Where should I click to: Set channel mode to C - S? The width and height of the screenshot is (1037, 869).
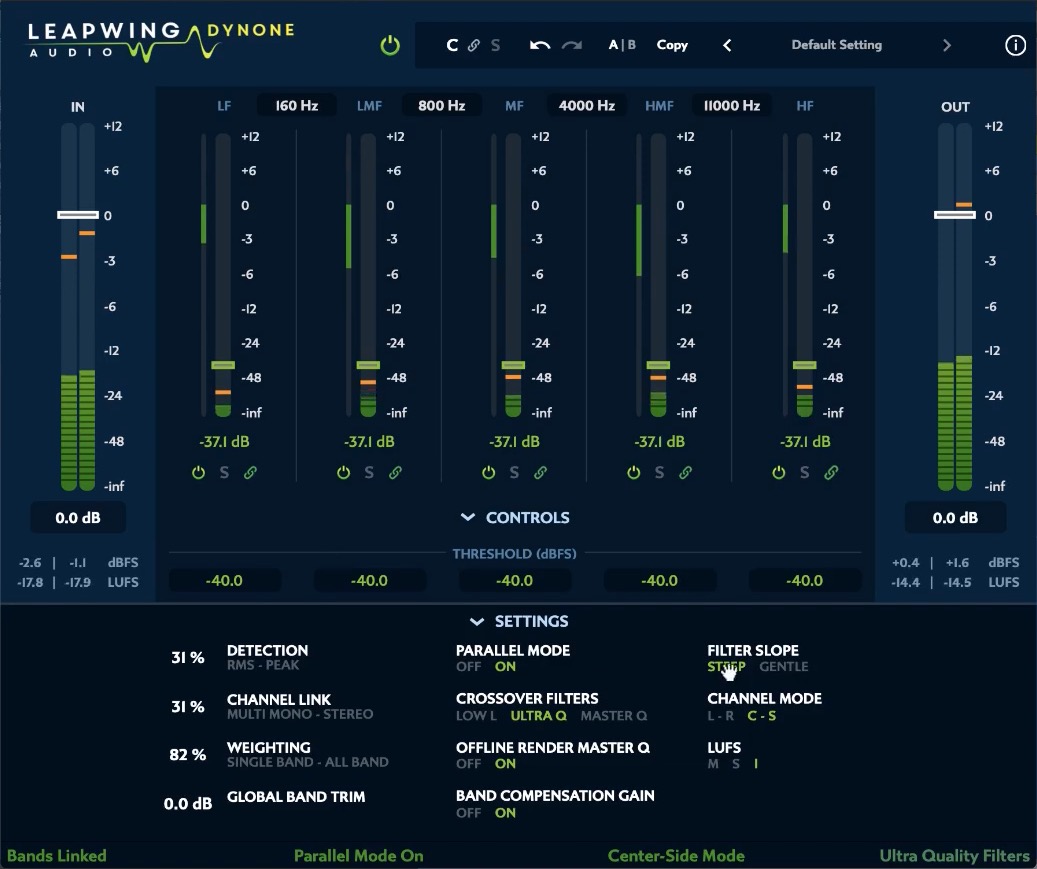(x=762, y=716)
